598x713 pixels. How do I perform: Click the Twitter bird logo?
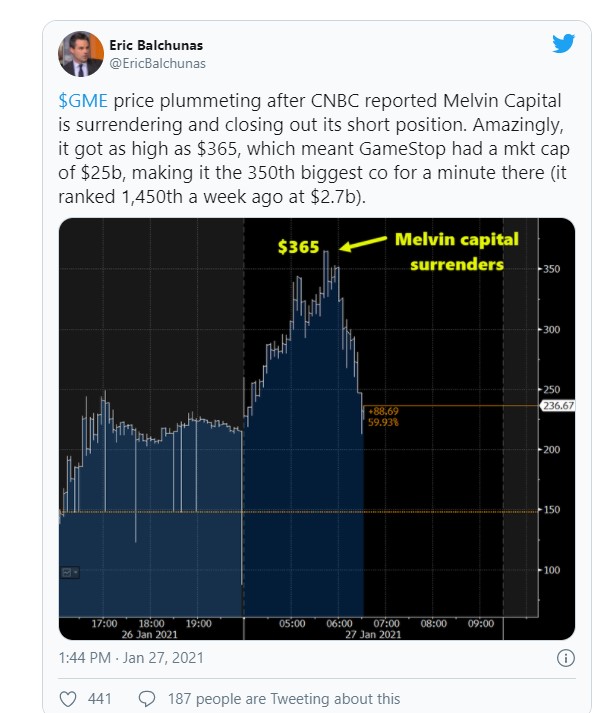pos(563,44)
